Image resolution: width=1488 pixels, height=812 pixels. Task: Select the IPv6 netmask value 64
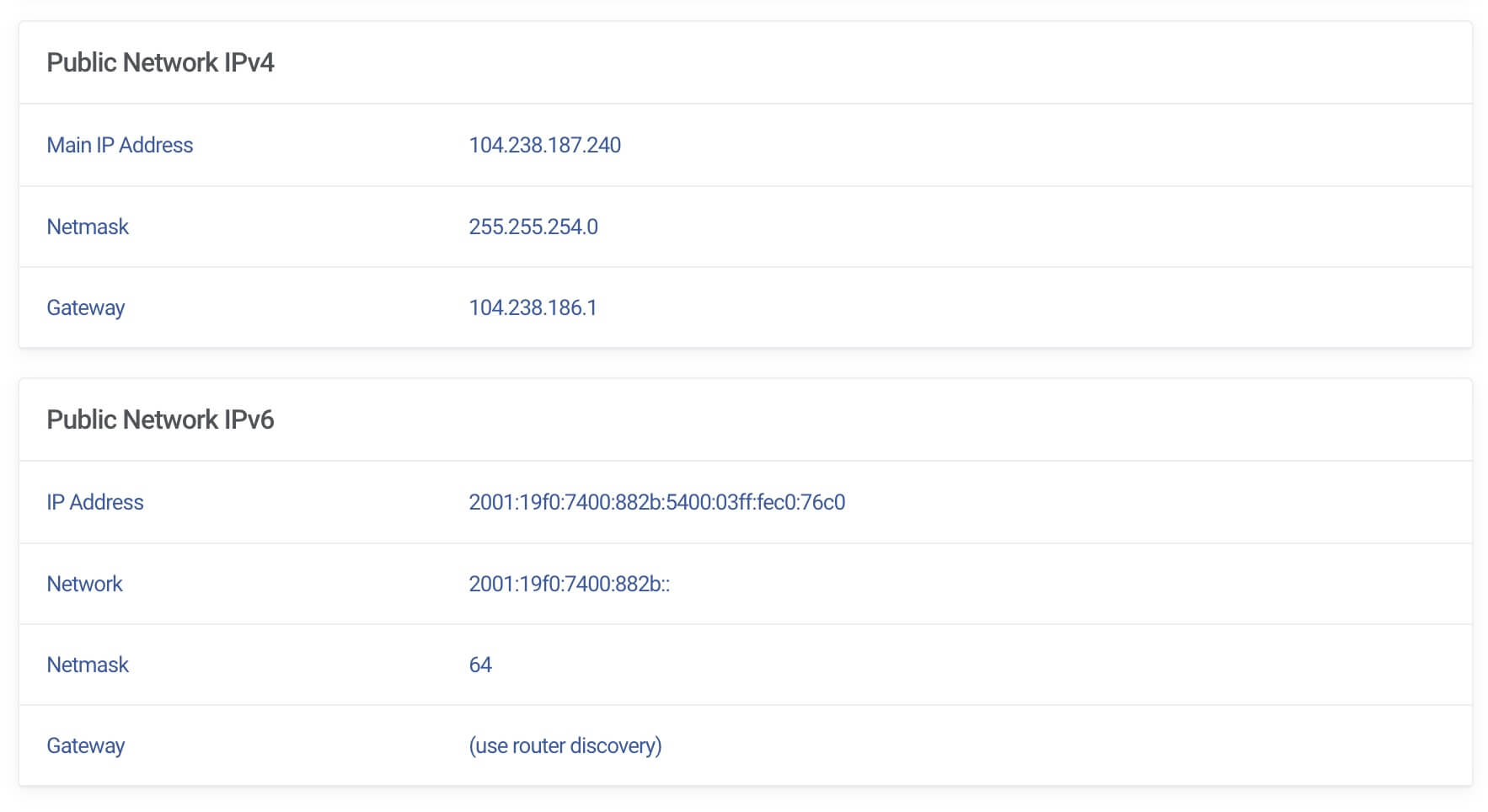pyautogui.click(x=480, y=665)
